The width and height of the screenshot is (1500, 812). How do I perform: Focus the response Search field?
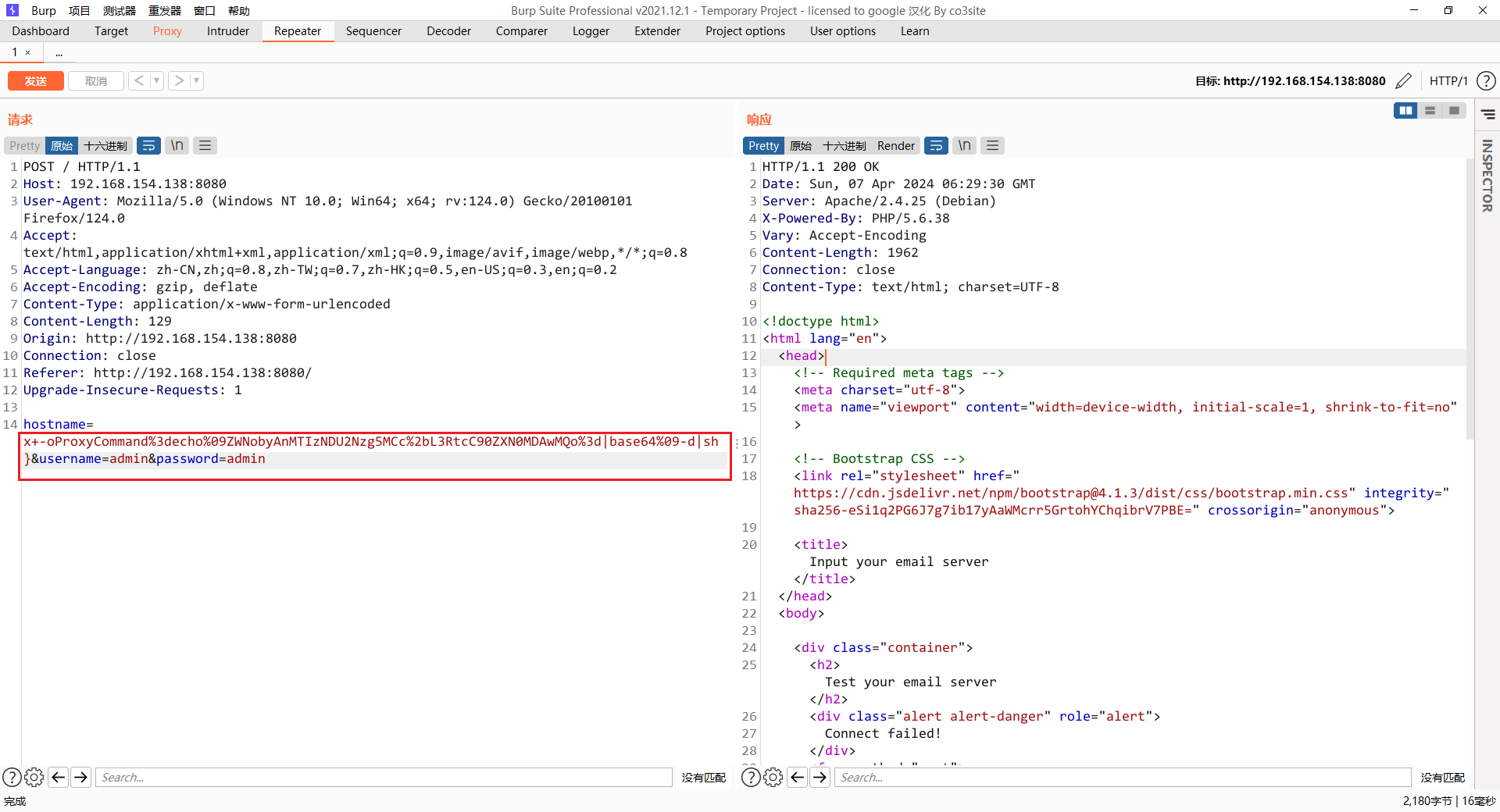point(1123,777)
